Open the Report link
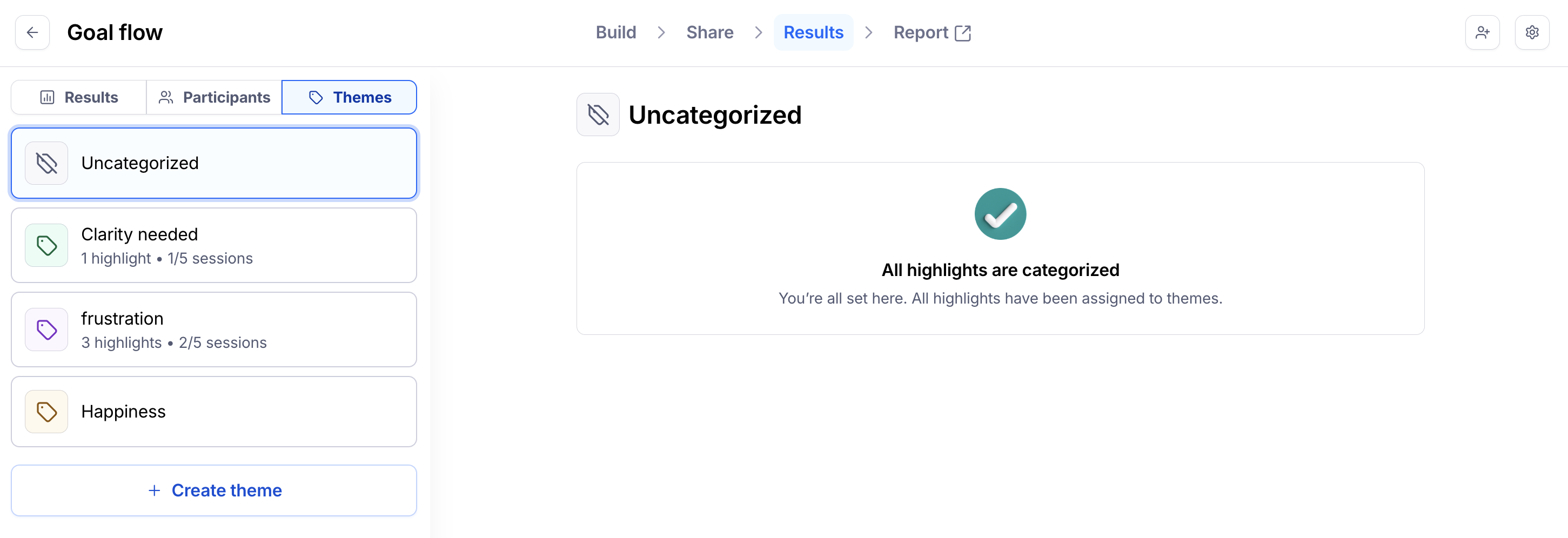The height and width of the screenshot is (538, 1568). pos(920,32)
